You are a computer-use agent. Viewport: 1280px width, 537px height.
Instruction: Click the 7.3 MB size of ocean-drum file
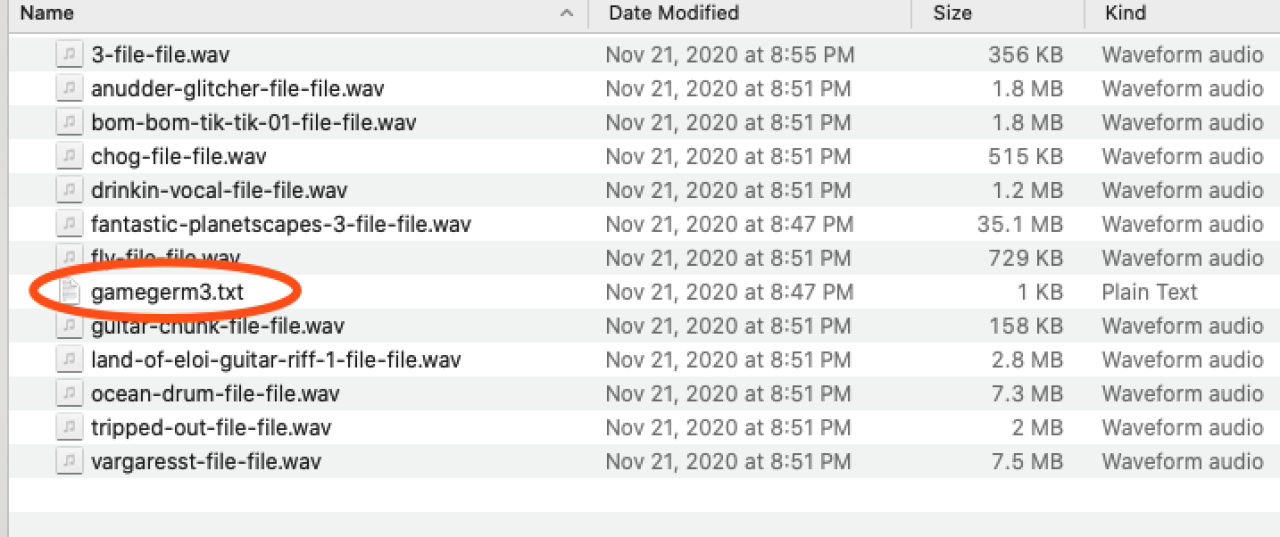point(1030,394)
